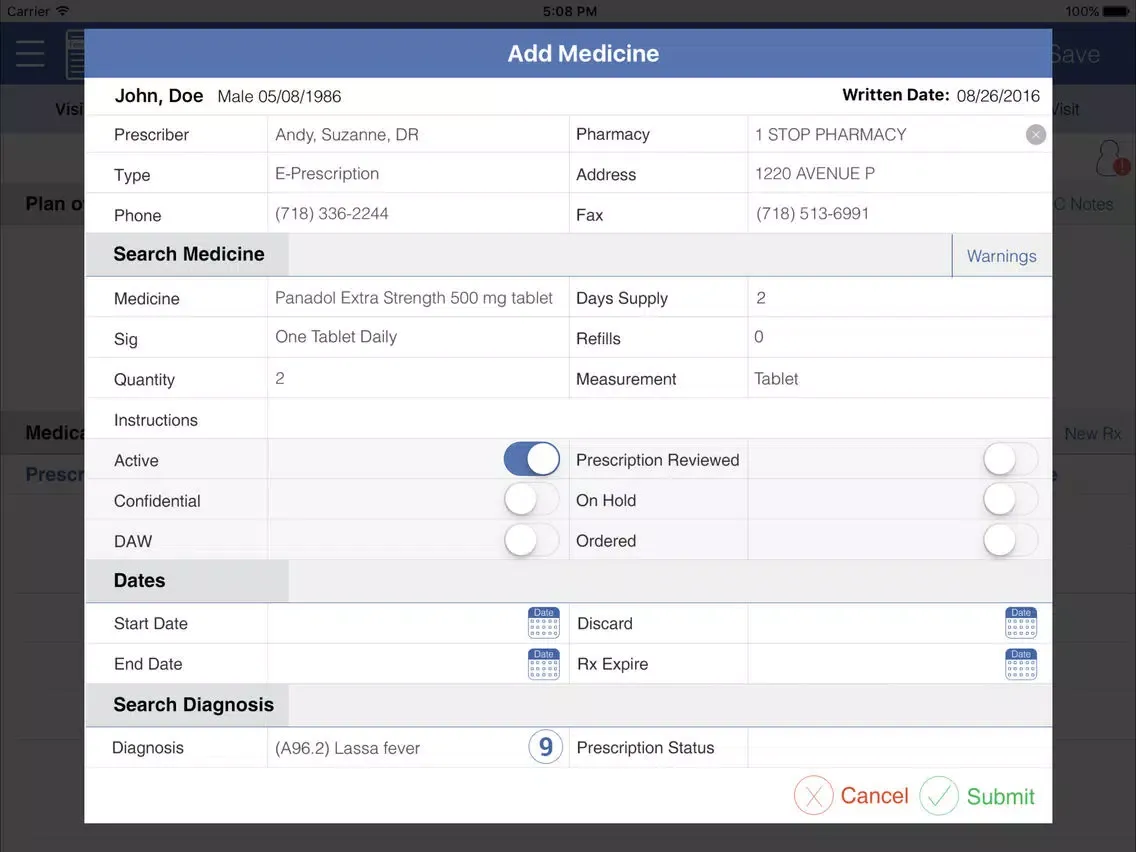The width and height of the screenshot is (1136, 852).
Task: Select the Medicine field Panadol Extra Strength
Action: [418, 298]
